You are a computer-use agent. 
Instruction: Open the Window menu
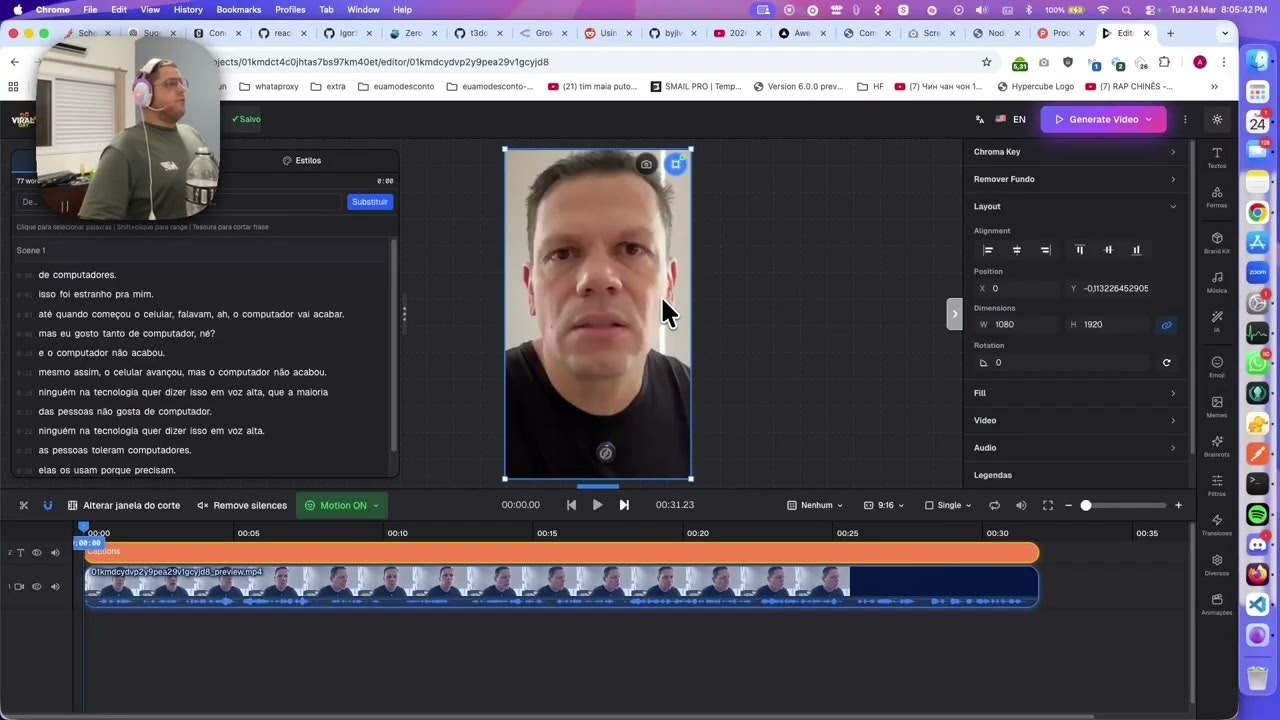point(363,9)
